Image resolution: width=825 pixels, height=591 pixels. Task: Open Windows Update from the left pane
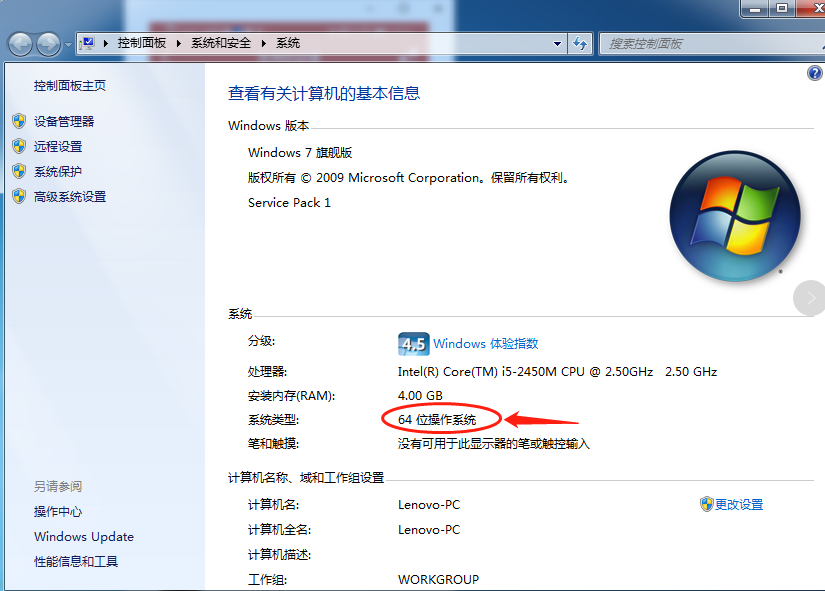84,536
